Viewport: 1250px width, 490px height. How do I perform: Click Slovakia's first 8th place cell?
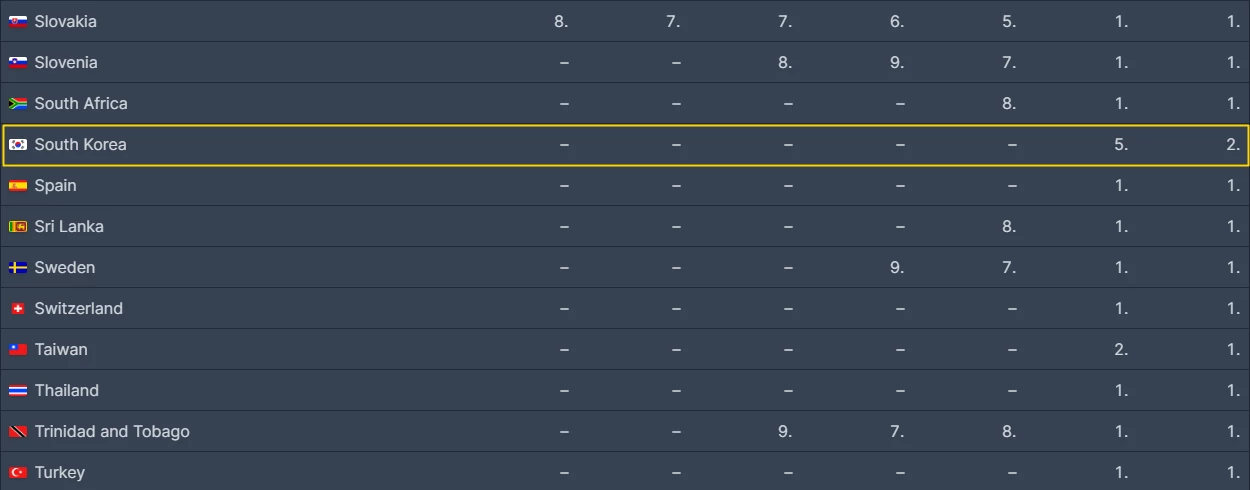pyautogui.click(x=561, y=22)
